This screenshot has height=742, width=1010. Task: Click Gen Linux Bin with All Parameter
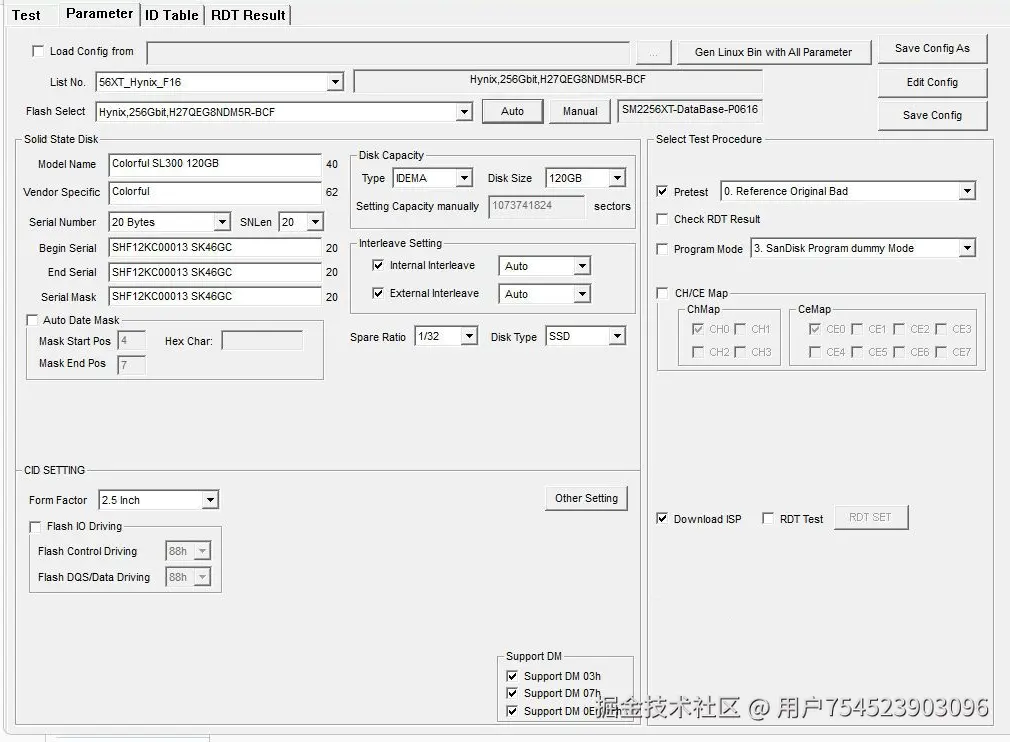(x=773, y=52)
